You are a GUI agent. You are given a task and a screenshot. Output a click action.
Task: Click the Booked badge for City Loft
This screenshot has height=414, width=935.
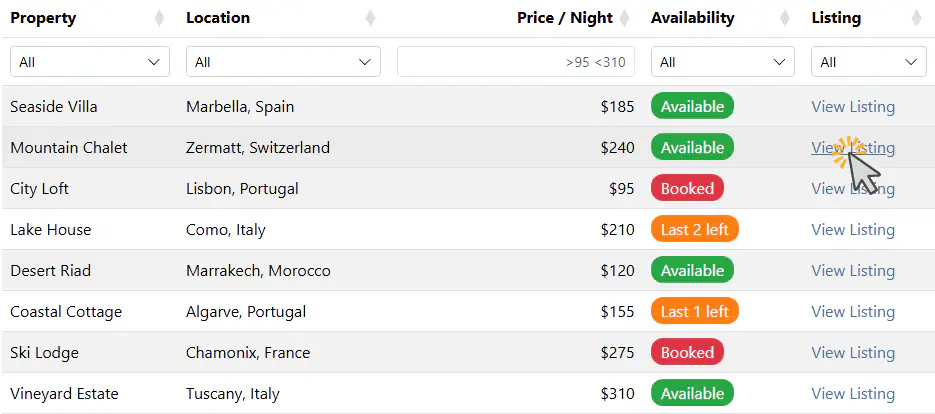pyautogui.click(x=687, y=189)
